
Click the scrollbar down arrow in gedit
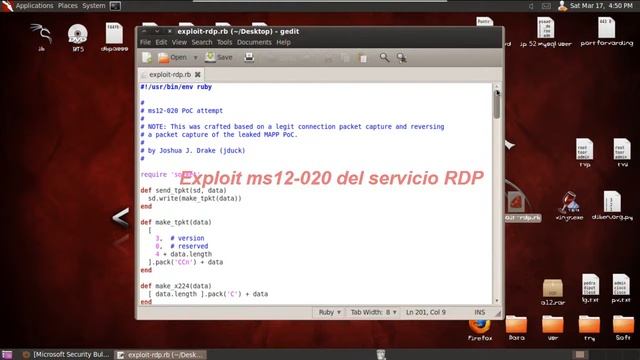[497, 300]
